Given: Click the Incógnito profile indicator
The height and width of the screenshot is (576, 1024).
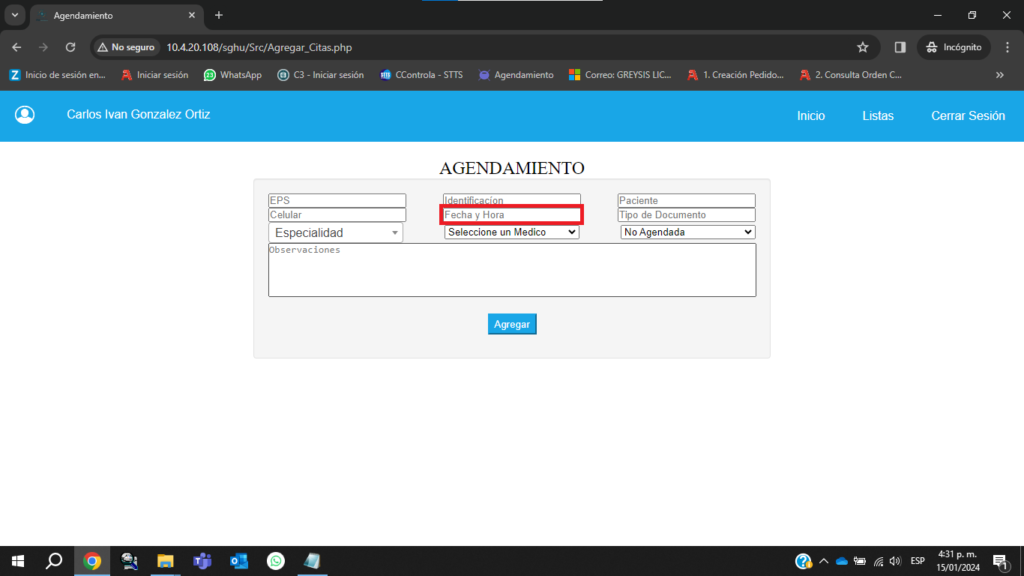Looking at the screenshot, I should click(x=954, y=47).
